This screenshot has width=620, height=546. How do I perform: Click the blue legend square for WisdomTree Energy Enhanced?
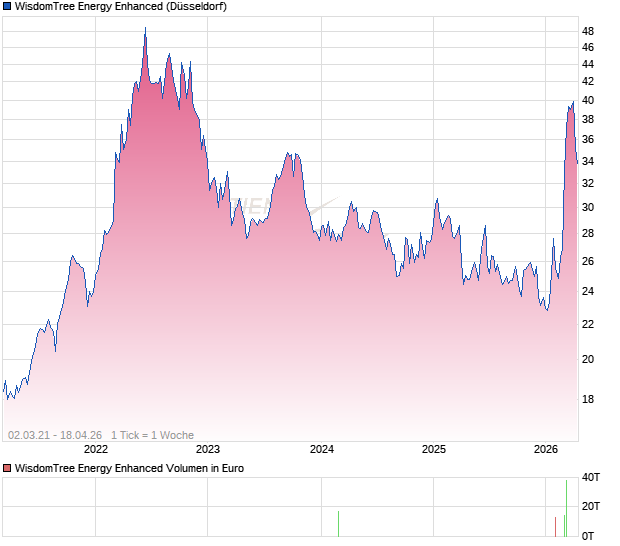(7, 6)
